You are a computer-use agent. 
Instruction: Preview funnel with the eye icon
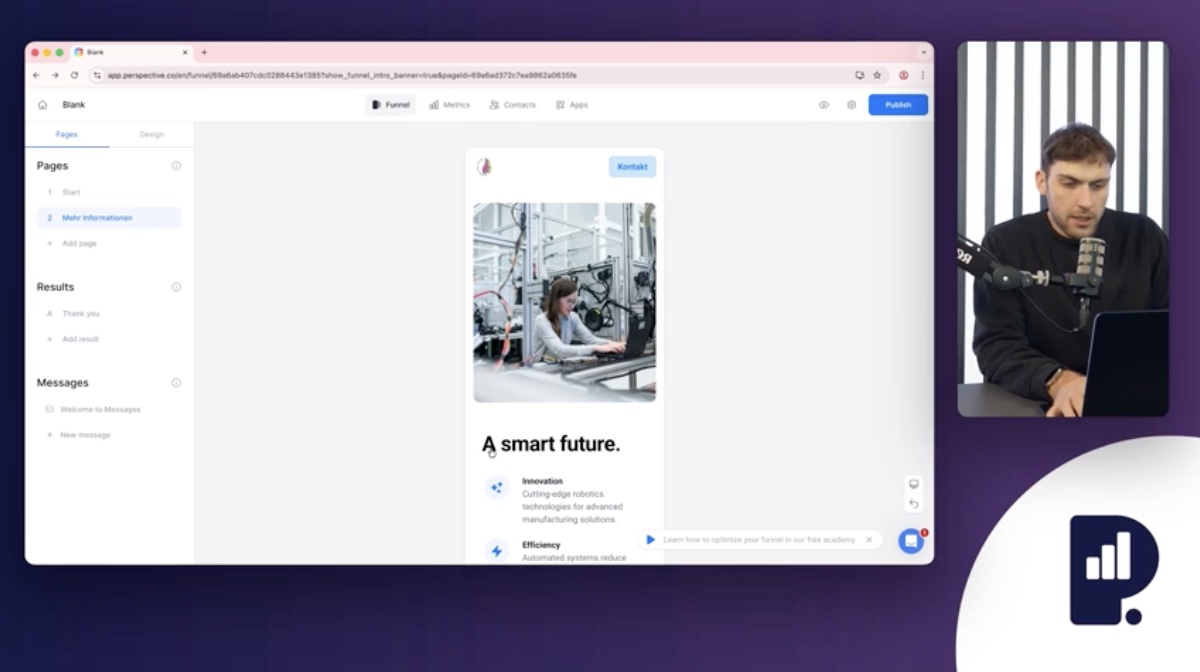(824, 105)
